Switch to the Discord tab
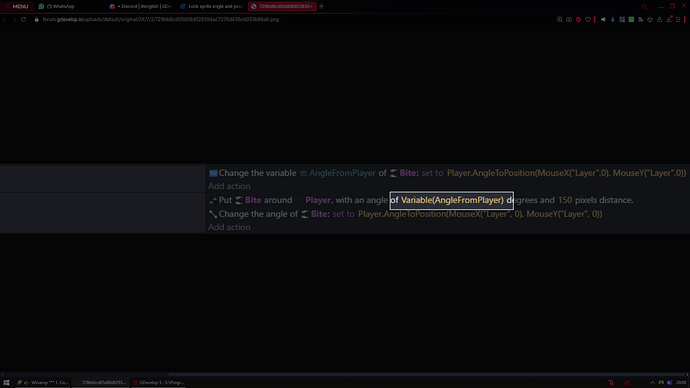 pyautogui.click(x=140, y=6)
